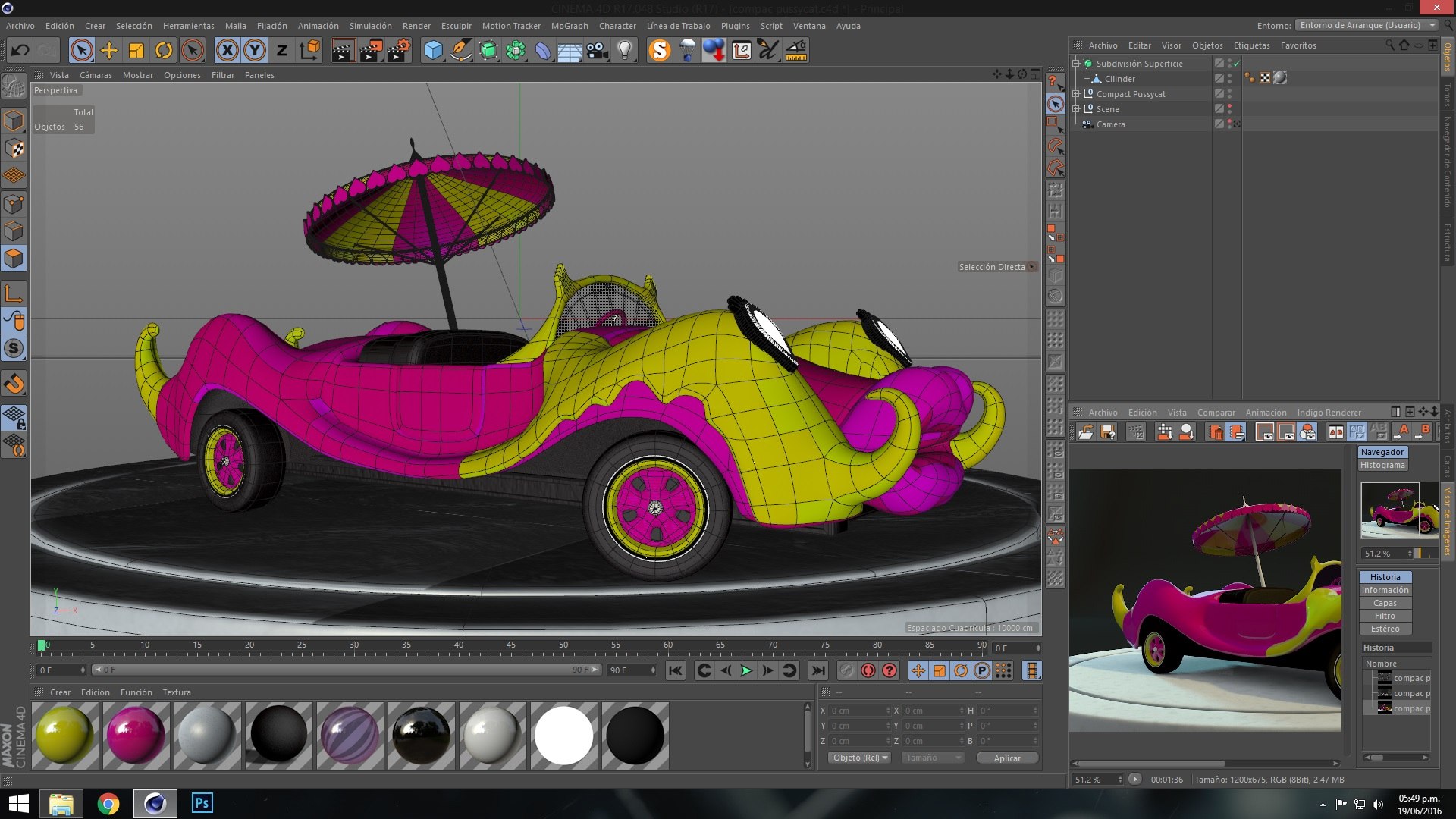Go to start of animation
The height and width of the screenshot is (819, 1456).
click(x=676, y=670)
